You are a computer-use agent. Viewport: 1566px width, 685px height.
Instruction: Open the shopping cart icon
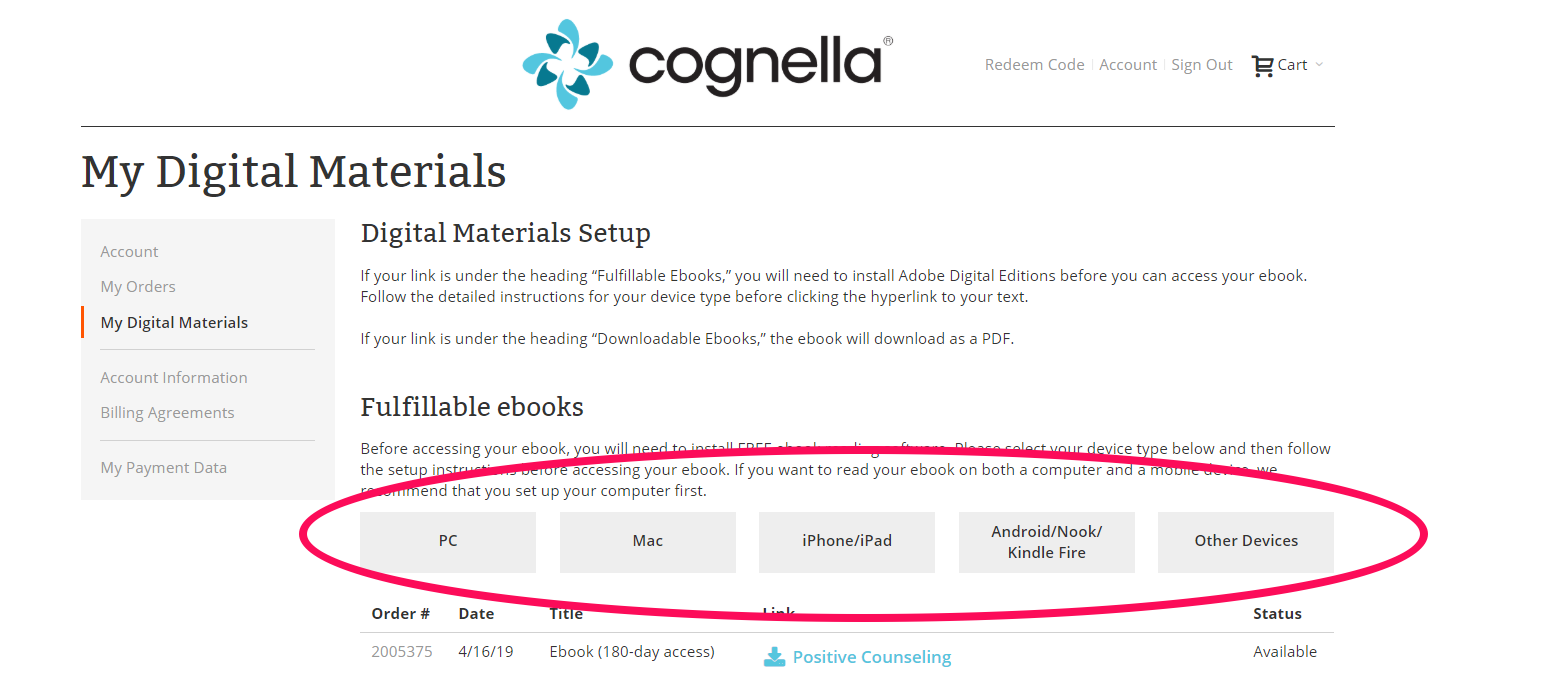click(1262, 64)
